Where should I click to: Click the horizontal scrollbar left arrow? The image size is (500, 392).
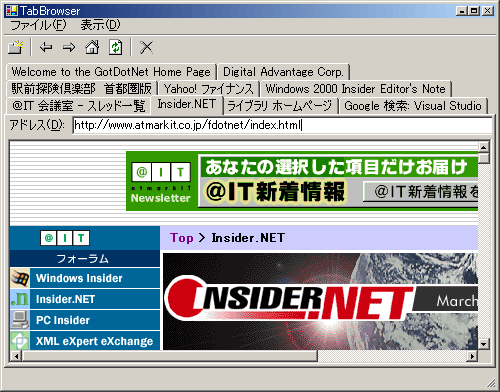16,356
